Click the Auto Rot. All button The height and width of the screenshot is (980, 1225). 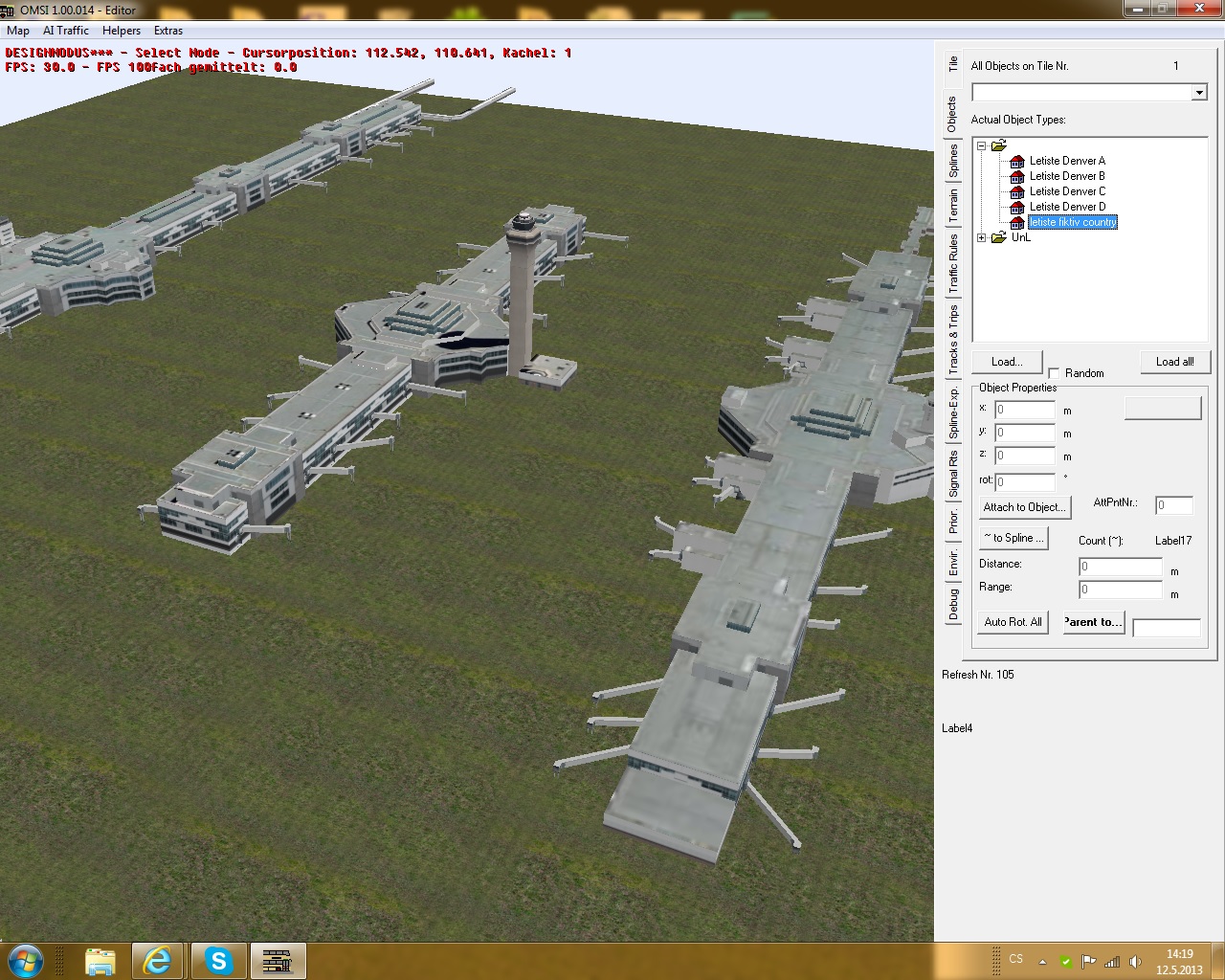1013,622
